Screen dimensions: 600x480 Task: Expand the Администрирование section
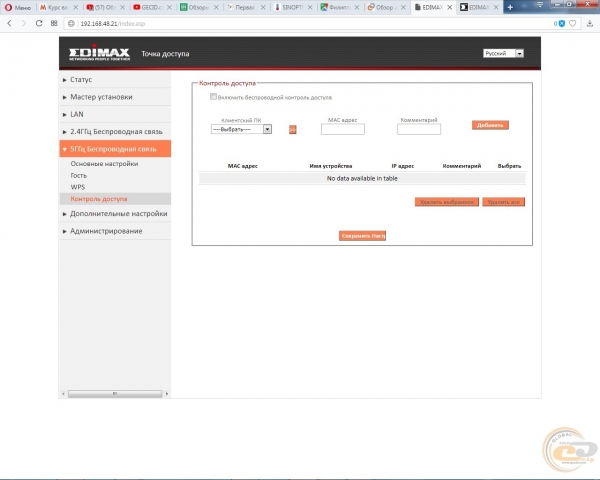pos(115,231)
